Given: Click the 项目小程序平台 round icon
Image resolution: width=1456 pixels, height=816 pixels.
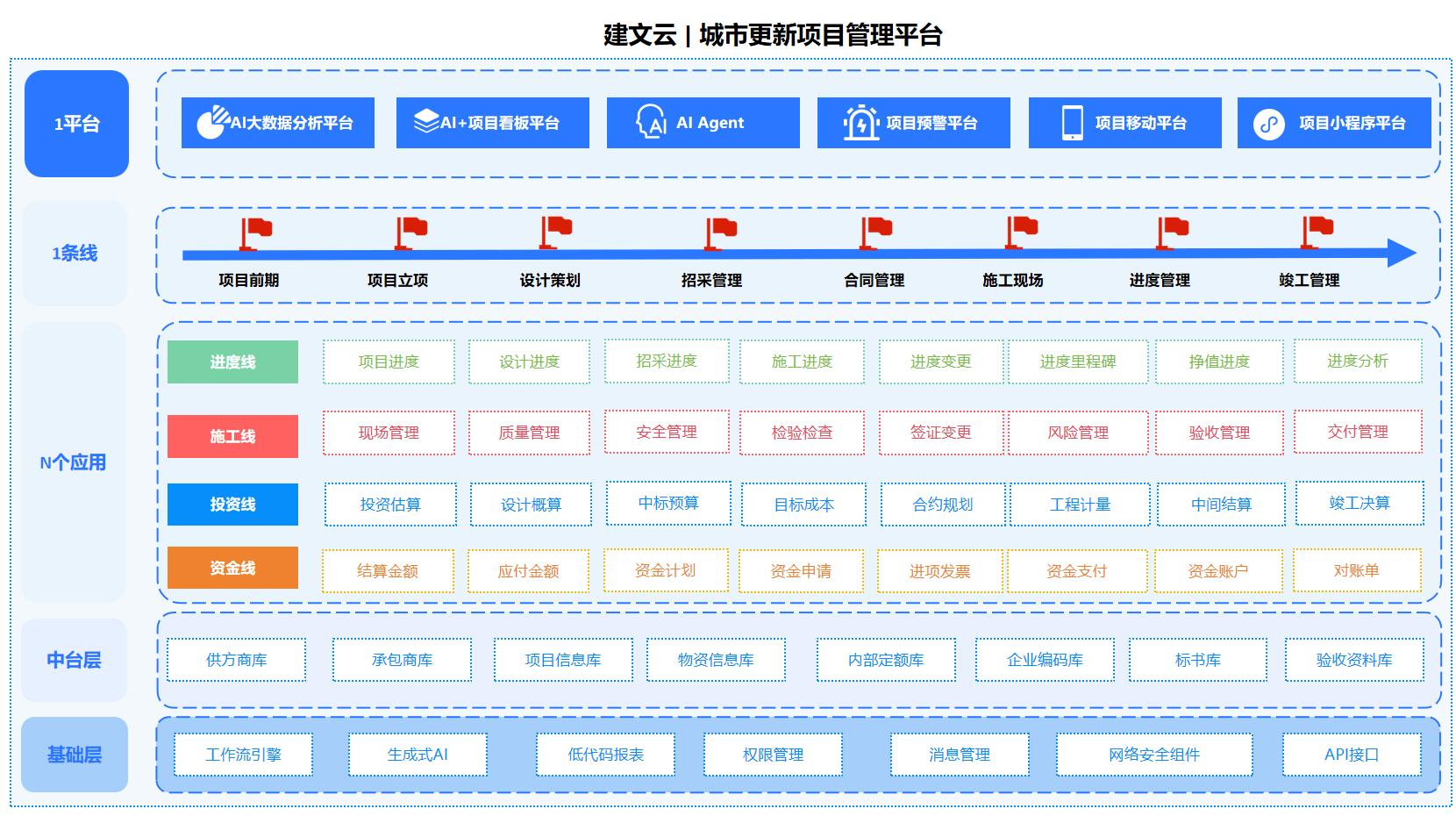Looking at the screenshot, I should (x=1268, y=124).
